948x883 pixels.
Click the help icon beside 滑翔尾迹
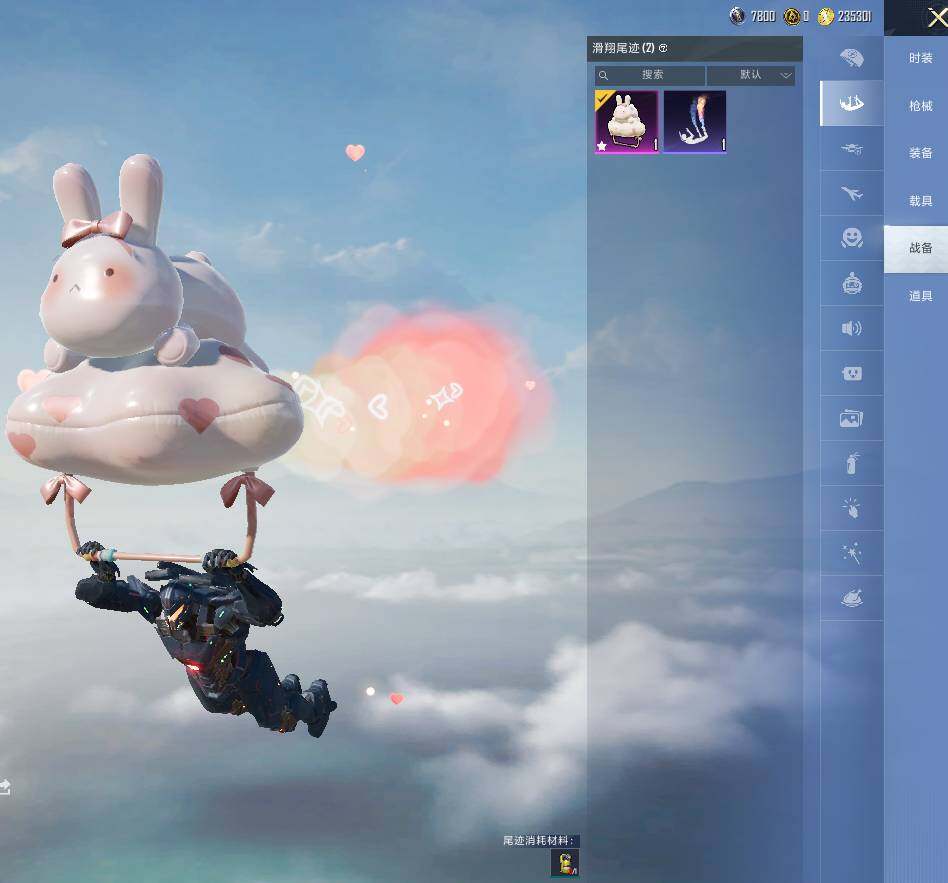tap(663, 48)
